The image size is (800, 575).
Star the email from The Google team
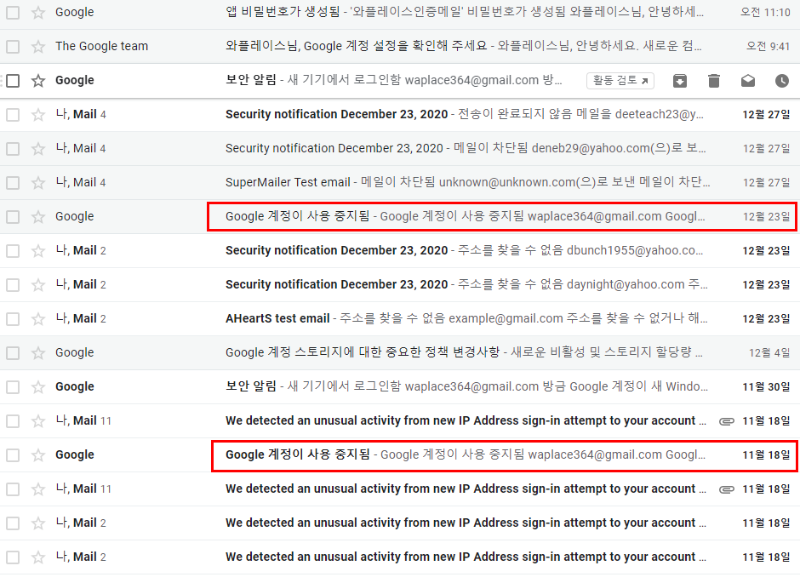[39, 47]
